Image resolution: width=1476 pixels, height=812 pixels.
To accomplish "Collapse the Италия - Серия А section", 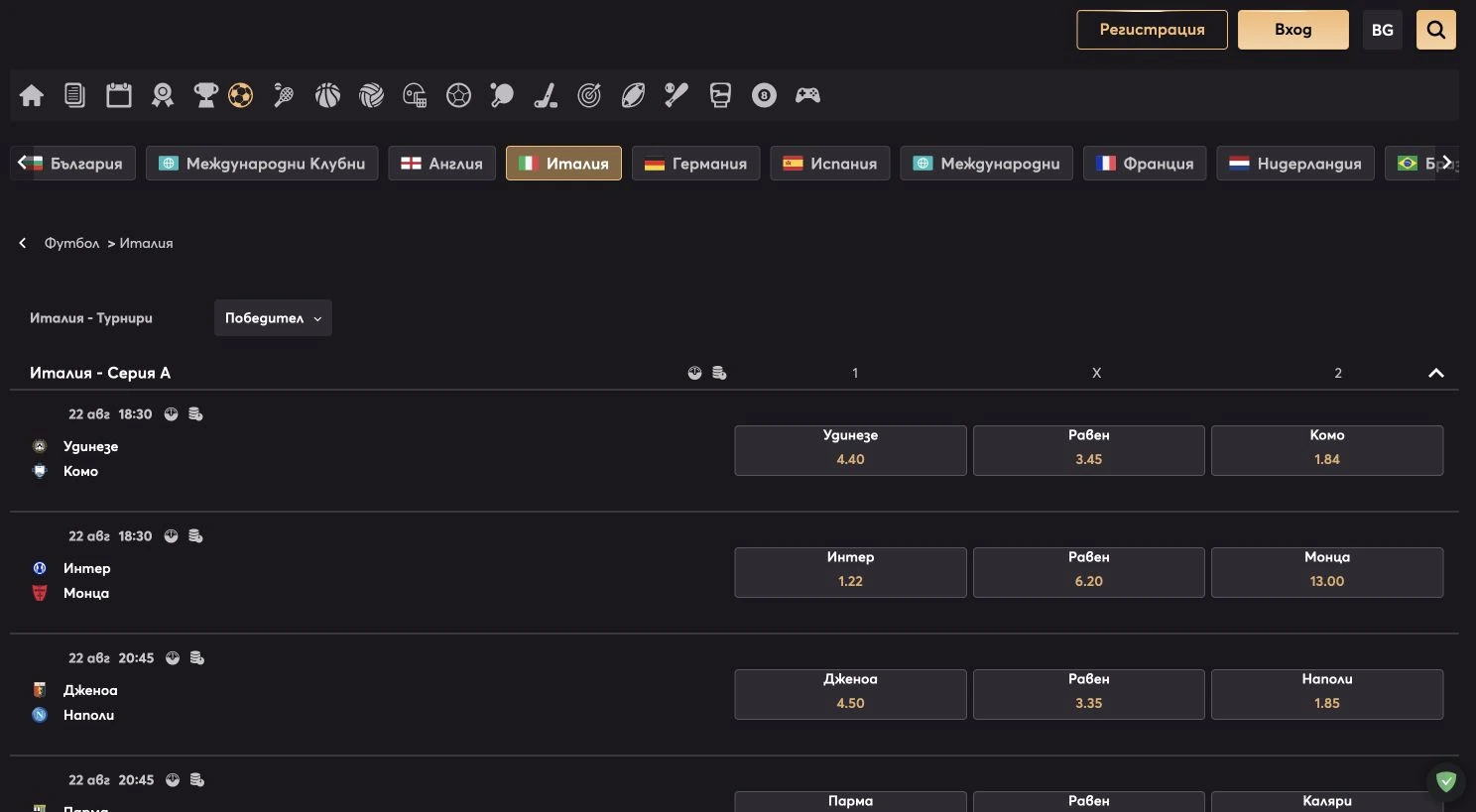I will [x=1435, y=373].
